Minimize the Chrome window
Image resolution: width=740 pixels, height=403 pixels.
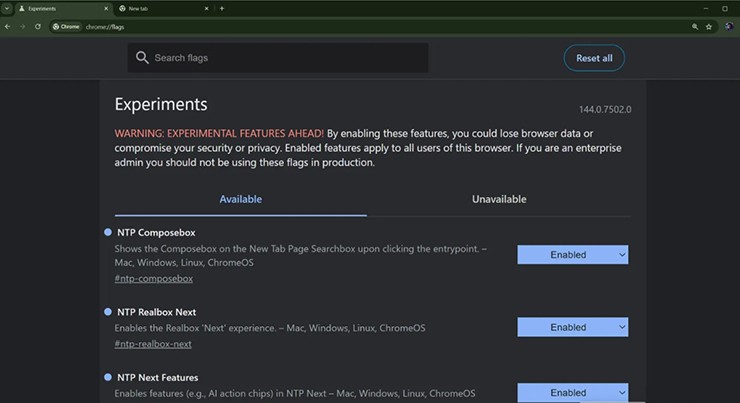click(706, 8)
